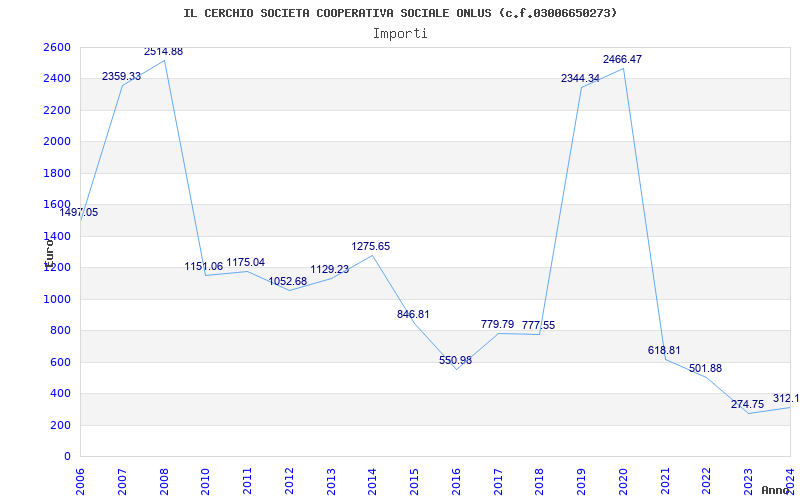The height and width of the screenshot is (500, 800).
Task: Click data label 1129.23
Action: [330, 269]
